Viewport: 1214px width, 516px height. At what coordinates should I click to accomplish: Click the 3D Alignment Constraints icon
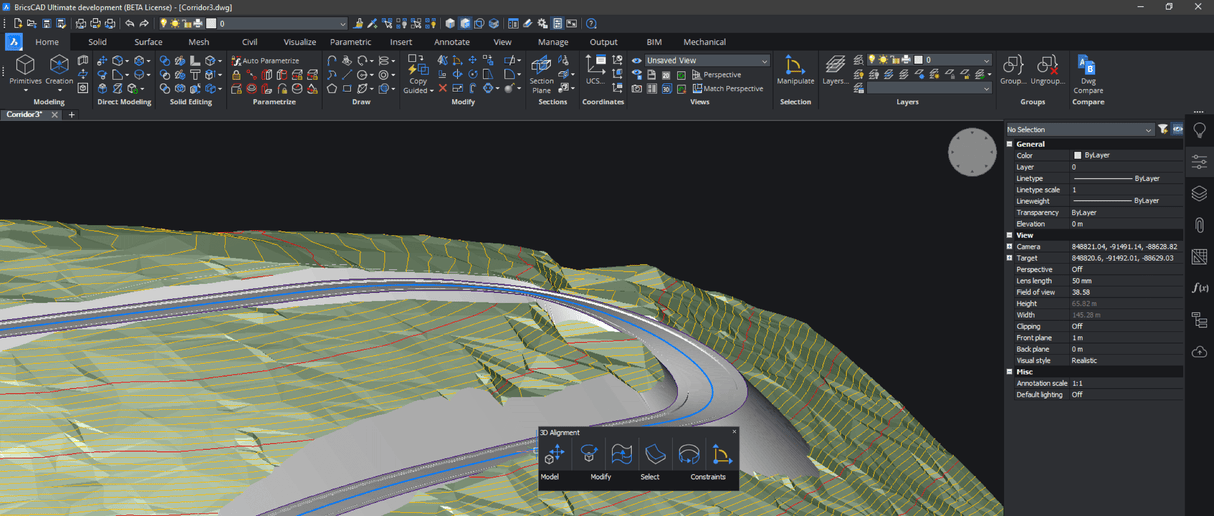click(721, 455)
